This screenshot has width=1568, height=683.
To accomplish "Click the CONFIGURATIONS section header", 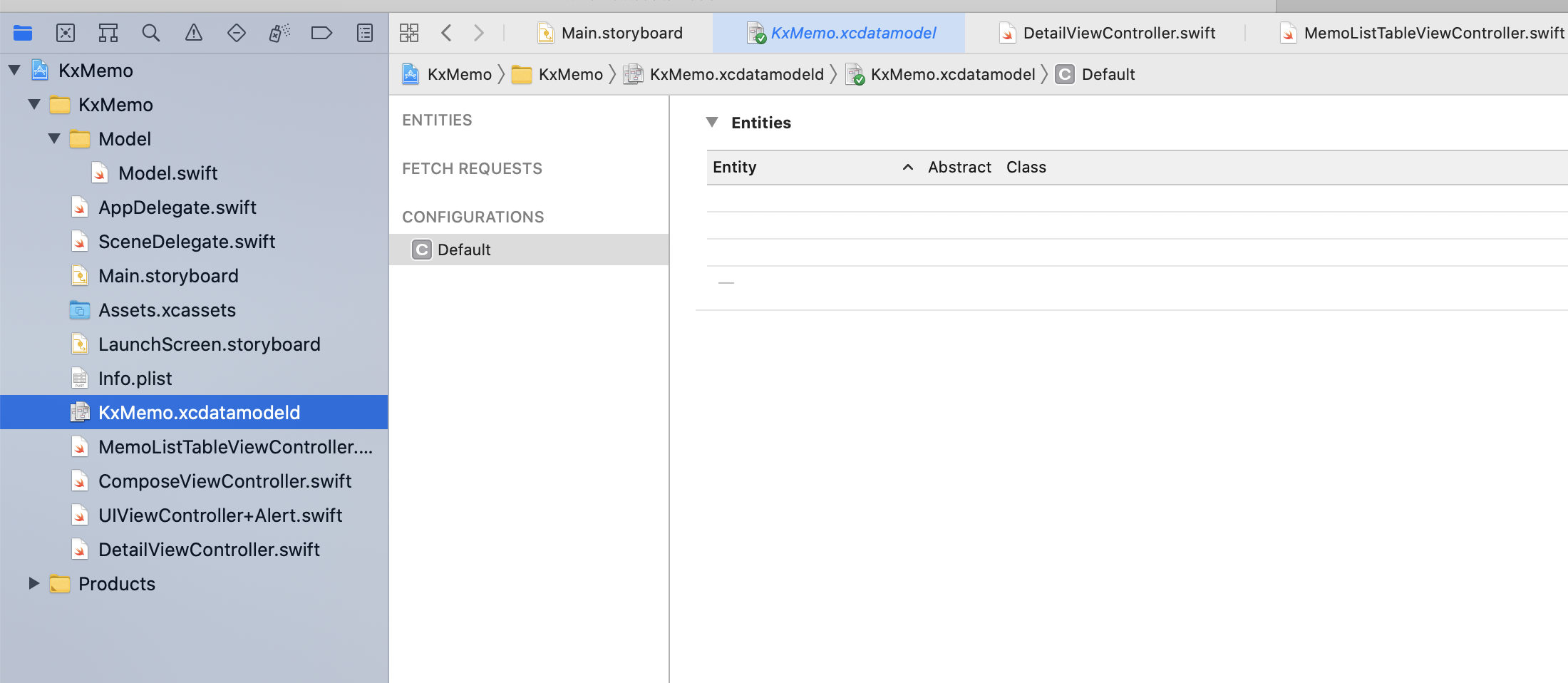I will (x=473, y=217).
